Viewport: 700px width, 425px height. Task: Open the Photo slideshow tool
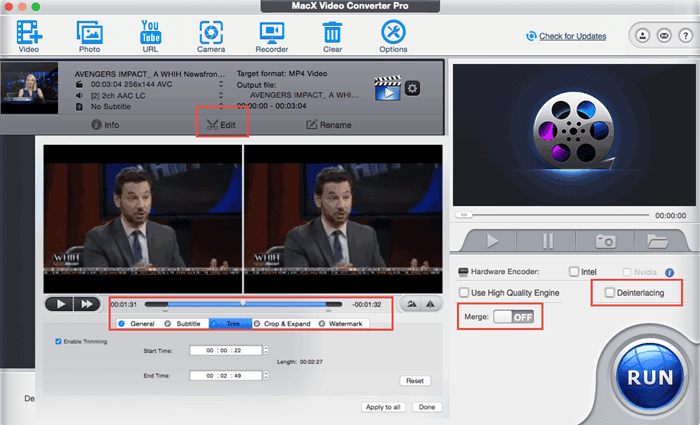[89, 36]
